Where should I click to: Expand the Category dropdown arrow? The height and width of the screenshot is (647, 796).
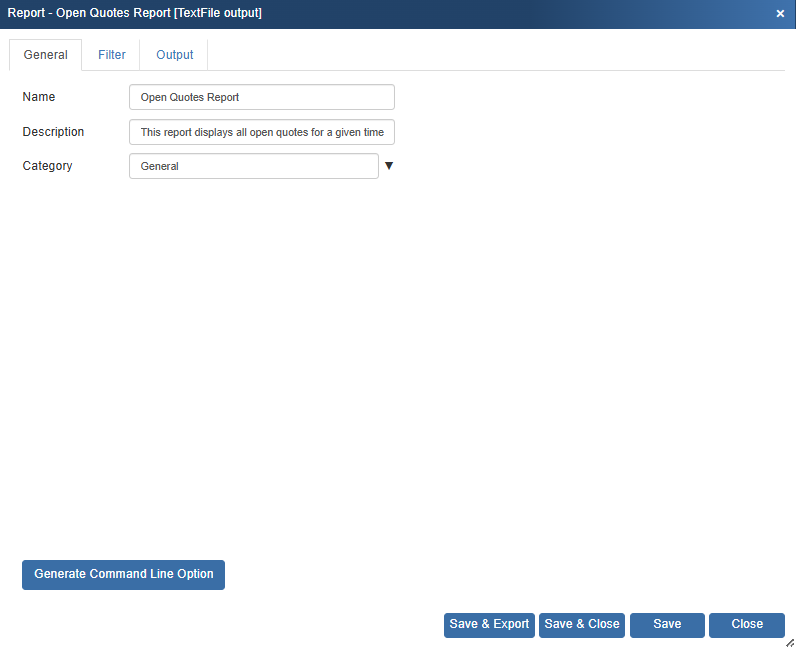(389, 166)
